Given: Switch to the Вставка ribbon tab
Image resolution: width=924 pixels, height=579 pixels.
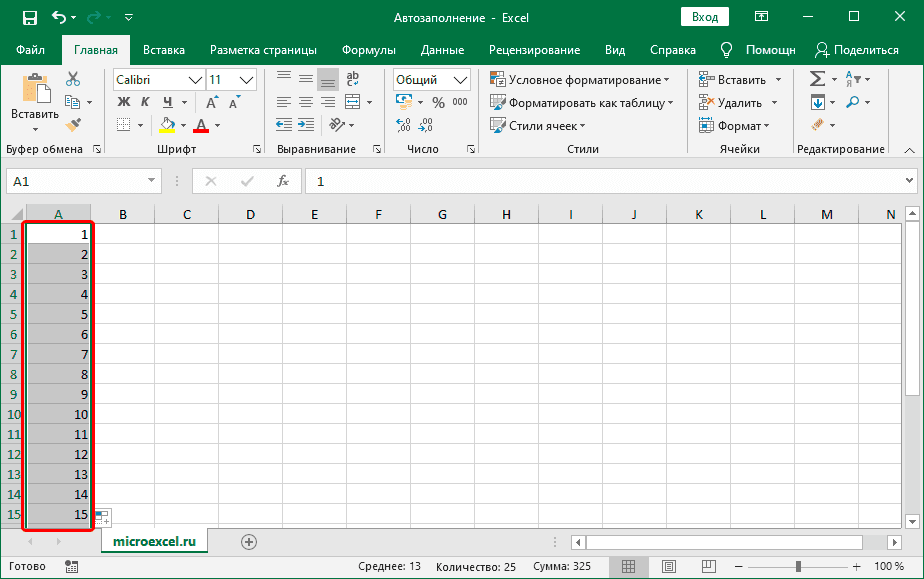Looking at the screenshot, I should 163,50.
